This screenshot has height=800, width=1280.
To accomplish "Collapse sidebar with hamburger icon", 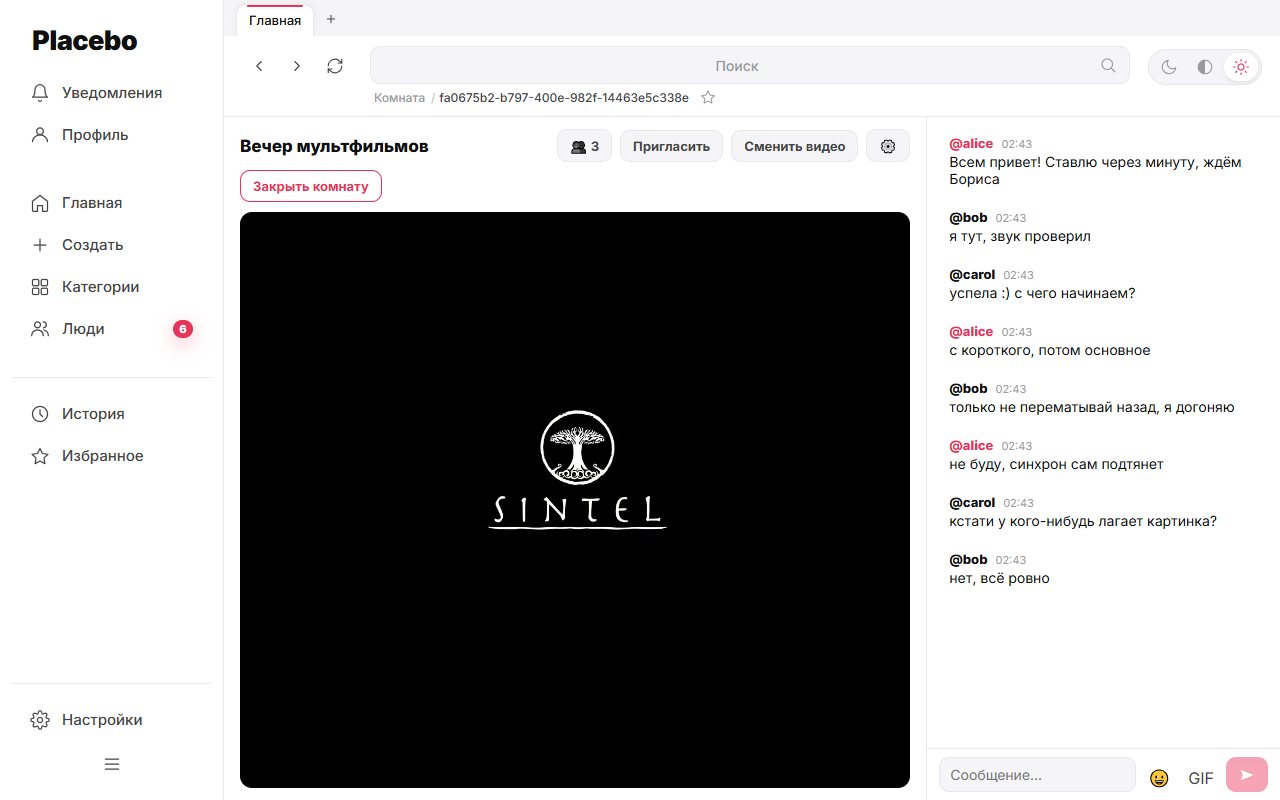I will [x=112, y=764].
